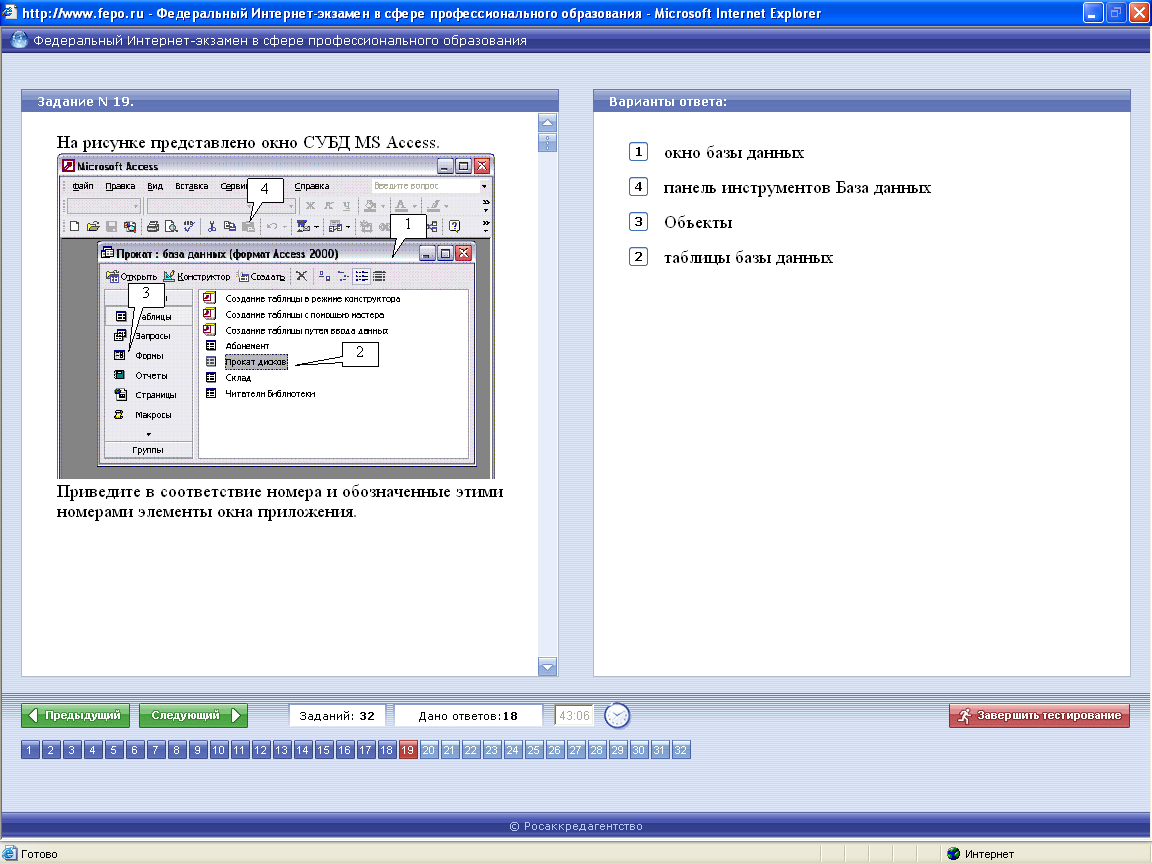Jump to question 10 in the navigator

pos(219,750)
